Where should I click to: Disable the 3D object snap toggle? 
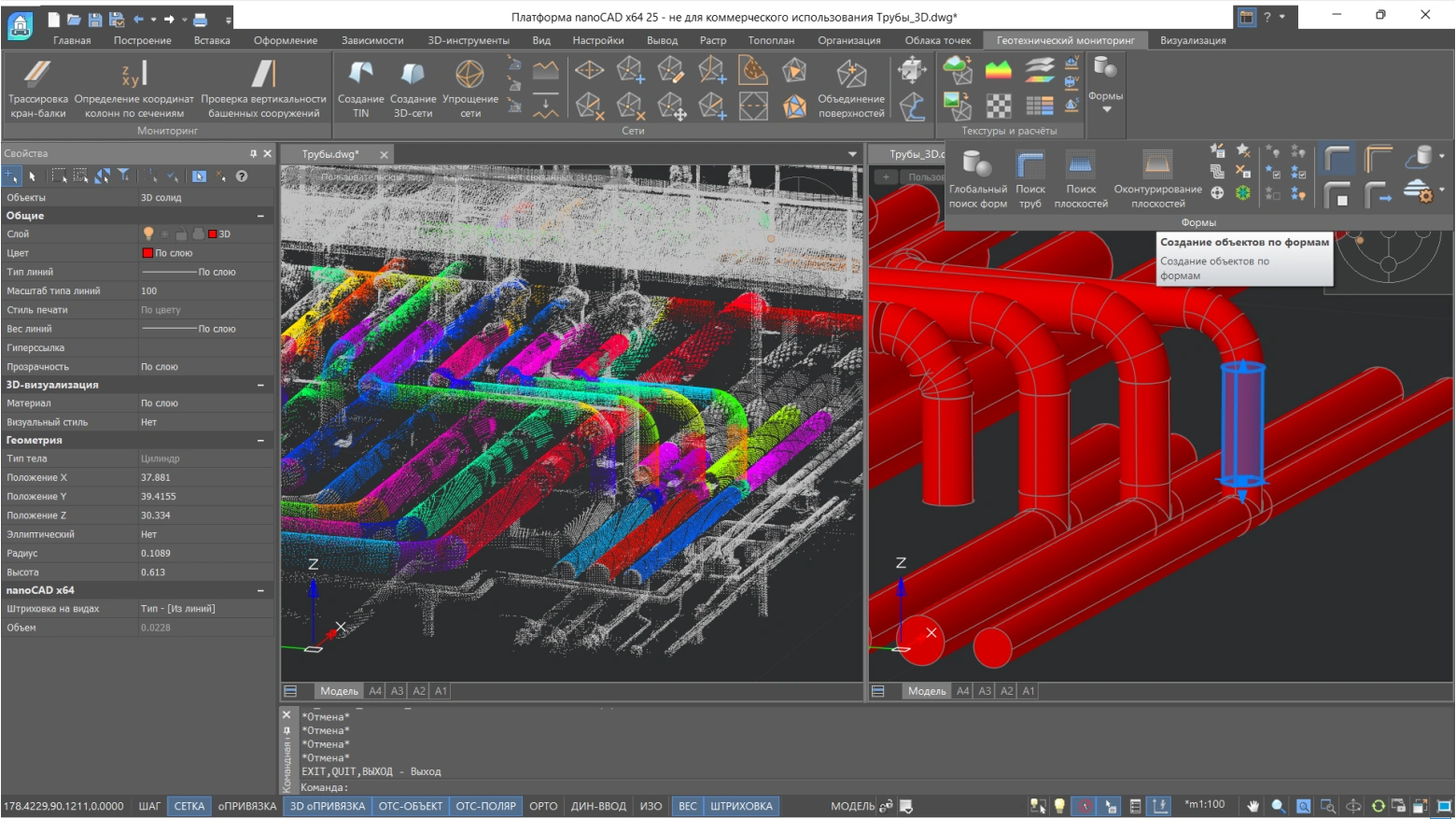pyautogui.click(x=327, y=806)
